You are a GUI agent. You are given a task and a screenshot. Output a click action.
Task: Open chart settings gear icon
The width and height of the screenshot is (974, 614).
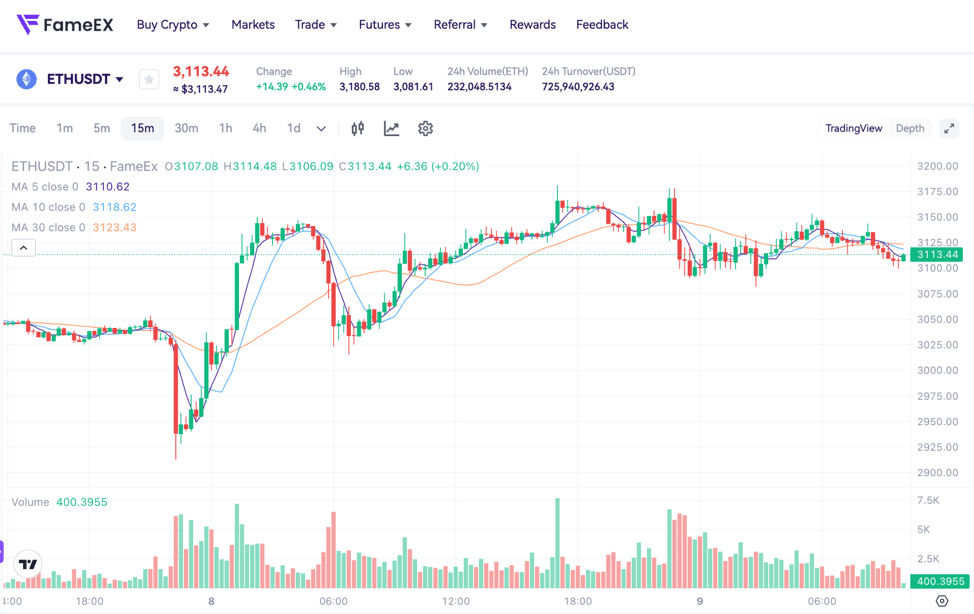(425, 128)
